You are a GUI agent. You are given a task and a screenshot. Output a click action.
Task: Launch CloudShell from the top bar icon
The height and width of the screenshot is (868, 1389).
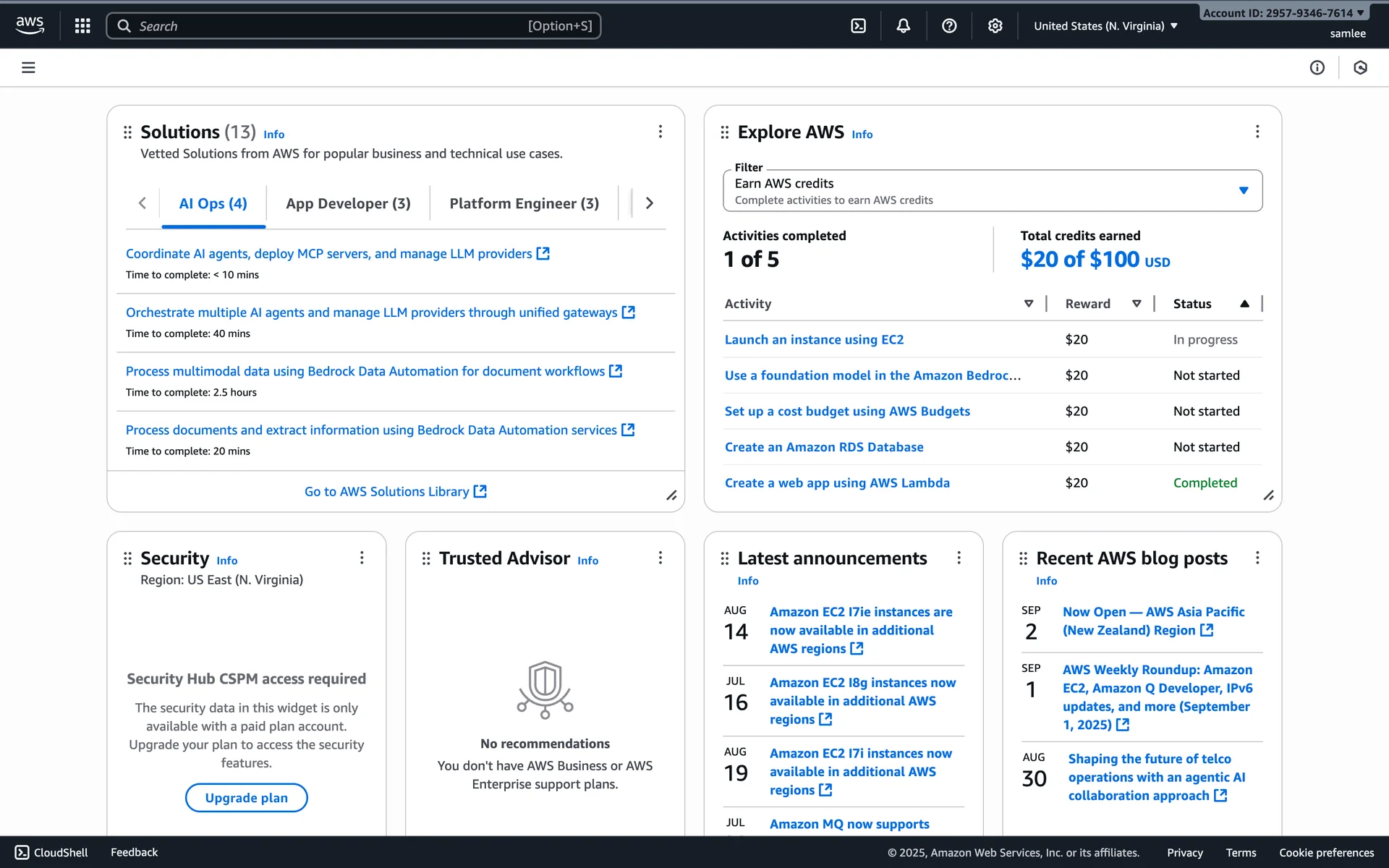pos(858,26)
